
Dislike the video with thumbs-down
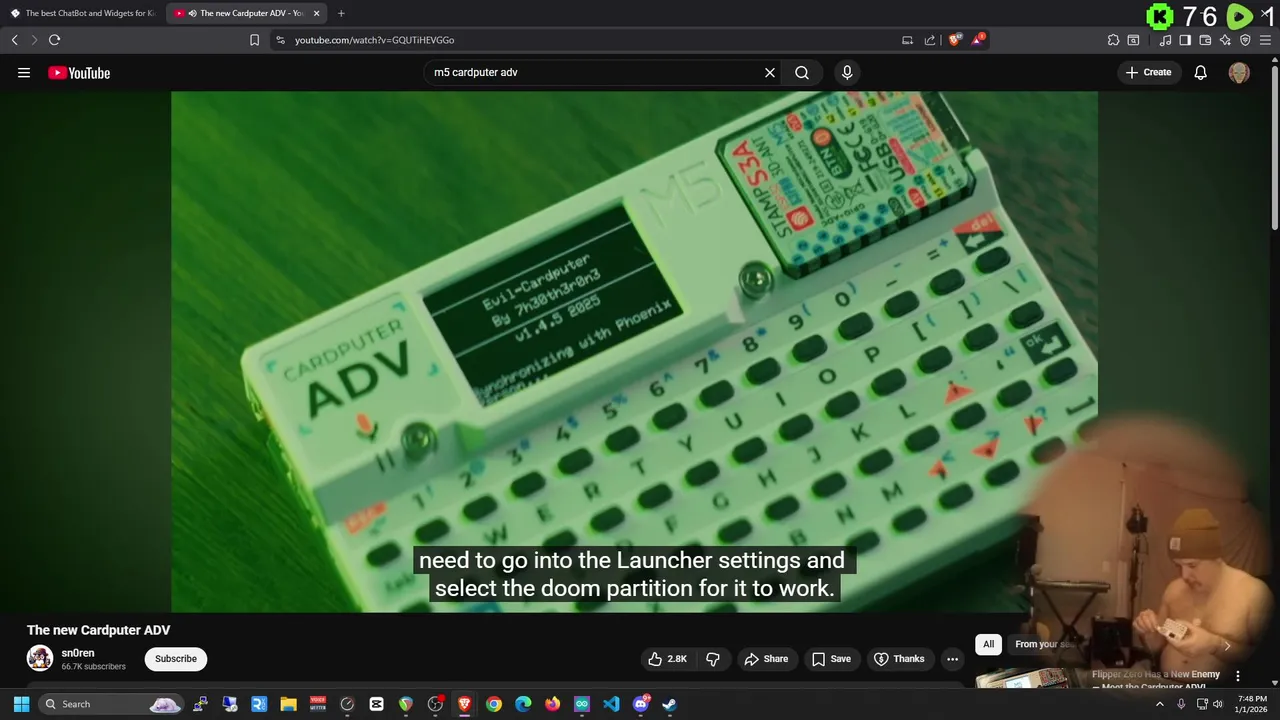[713, 659]
